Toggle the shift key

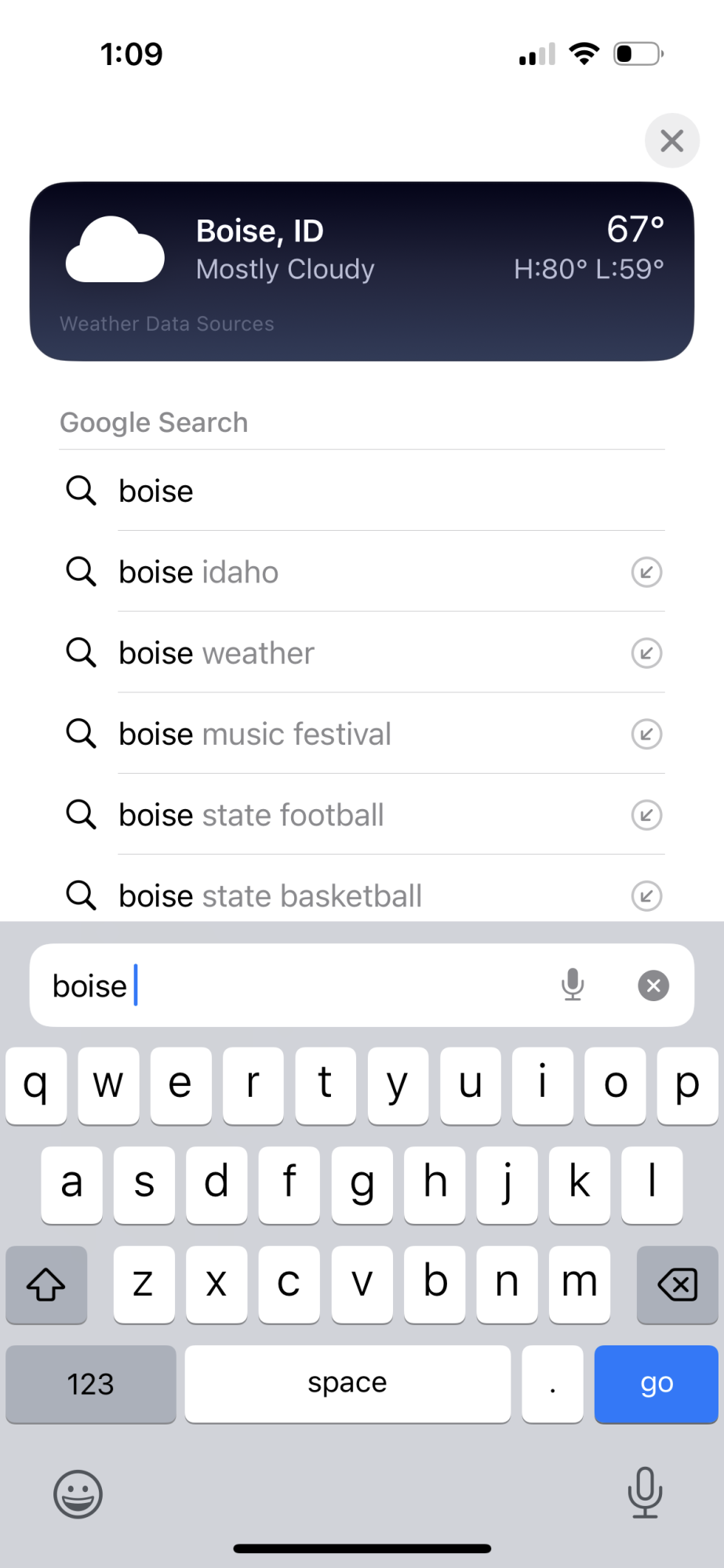tap(46, 1285)
